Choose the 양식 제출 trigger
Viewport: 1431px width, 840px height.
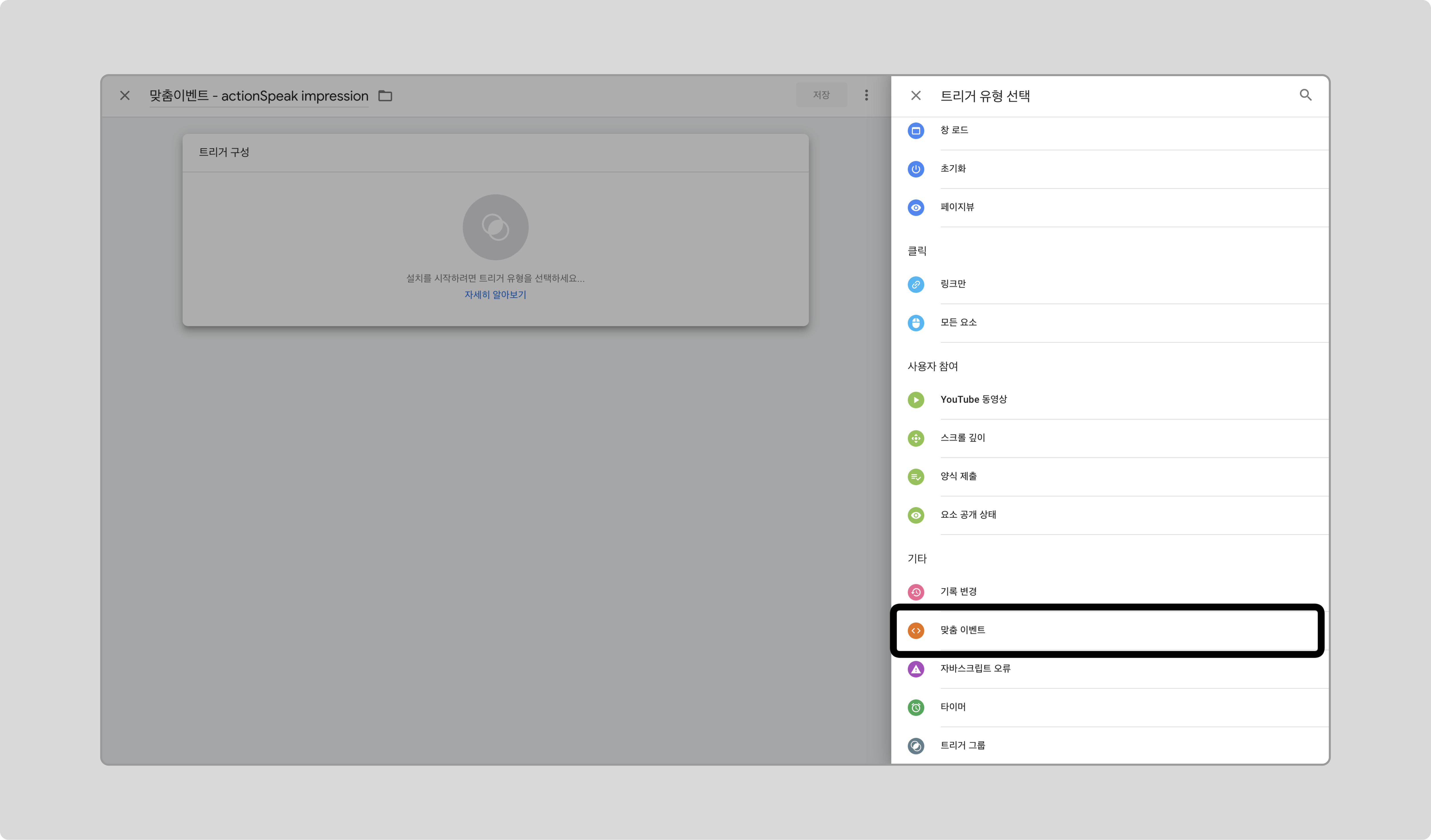(1110, 477)
